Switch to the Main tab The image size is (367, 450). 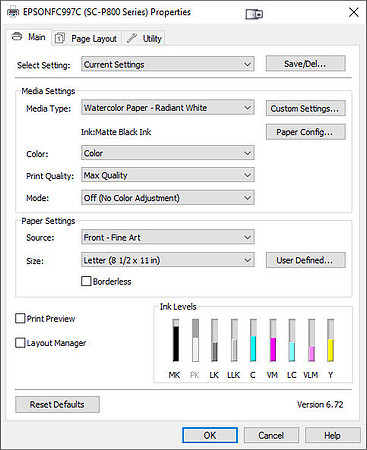point(28,37)
